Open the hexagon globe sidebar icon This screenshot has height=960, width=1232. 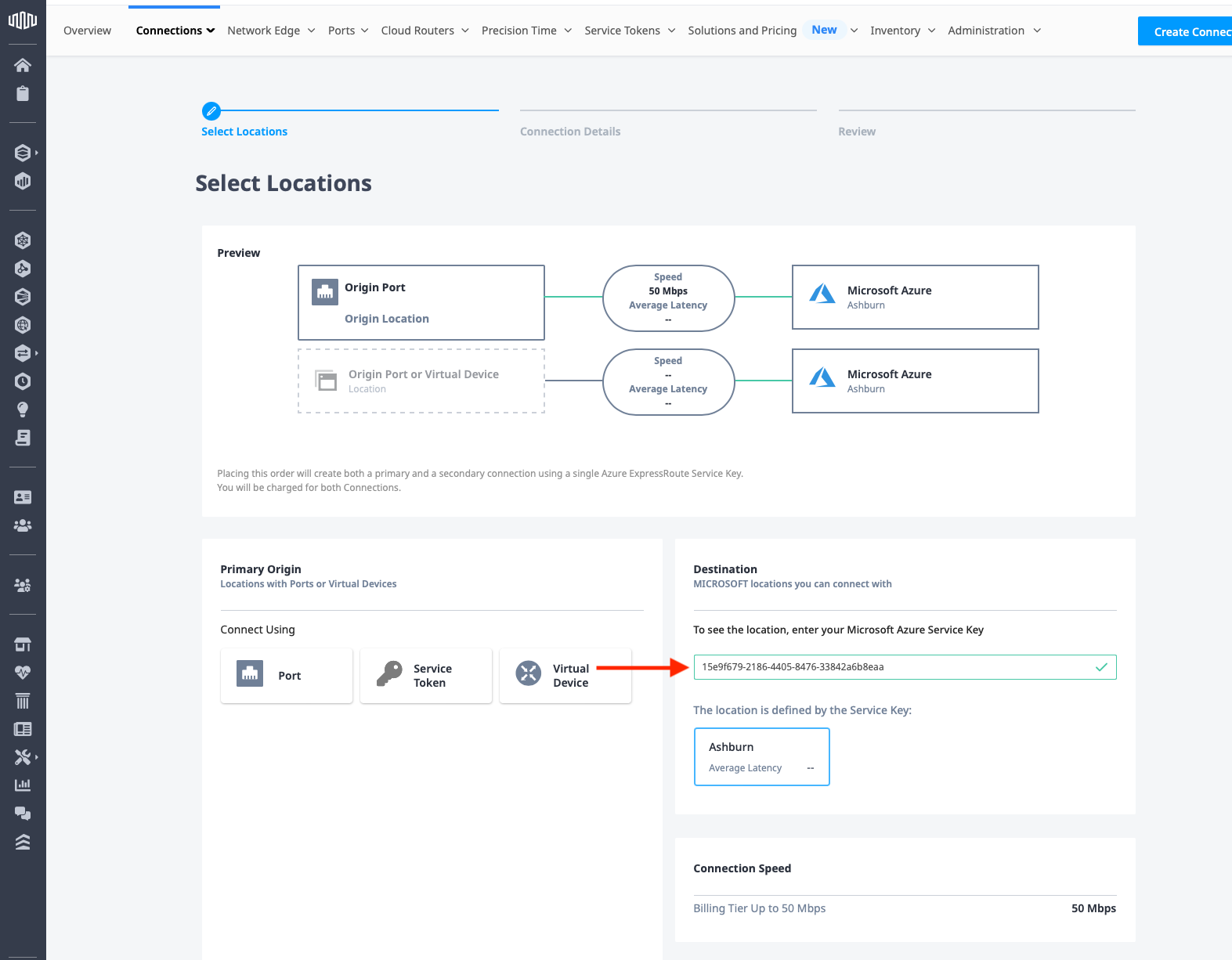coord(23,325)
